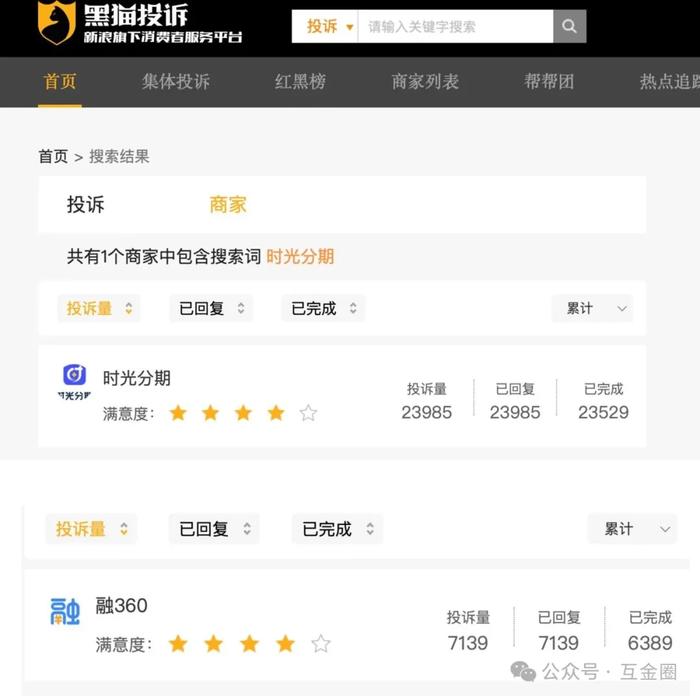Click the magnifier search button
The height and width of the screenshot is (700, 700).
[569, 26]
